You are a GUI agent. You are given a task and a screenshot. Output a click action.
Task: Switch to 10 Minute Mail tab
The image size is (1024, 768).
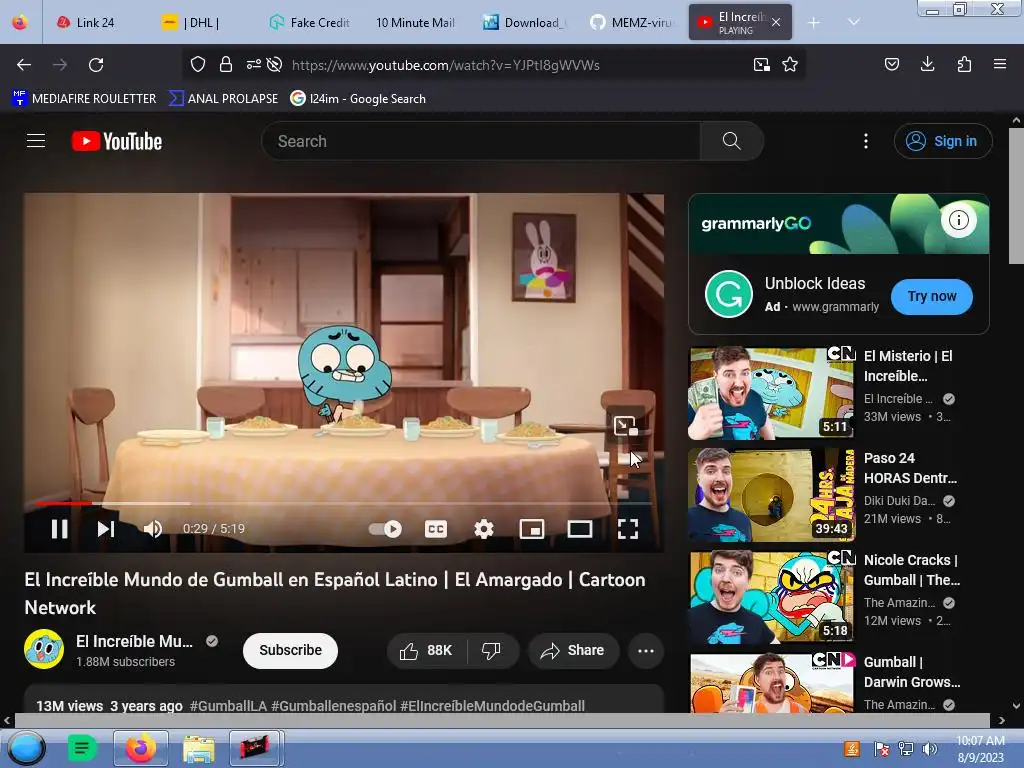[415, 22]
